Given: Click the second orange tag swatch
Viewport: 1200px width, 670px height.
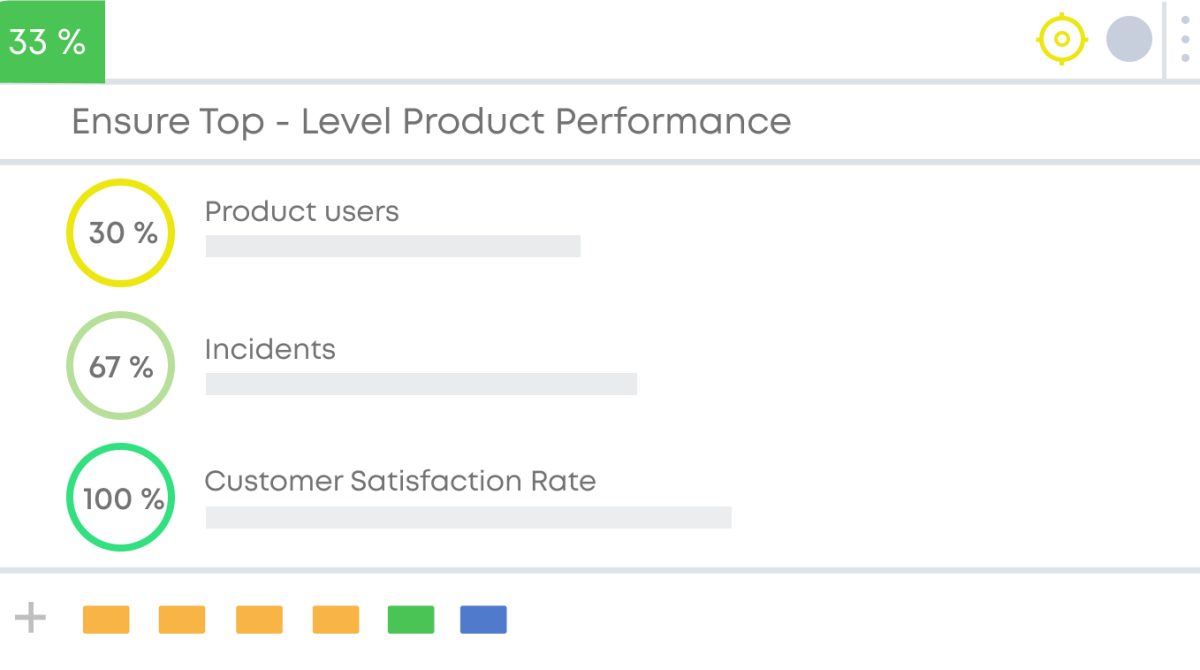Looking at the screenshot, I should [182, 620].
